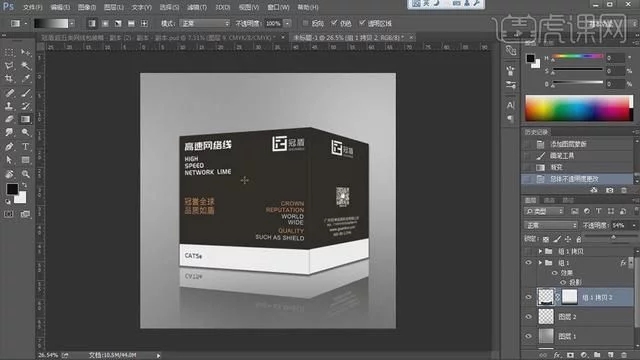Open the 文件(F) menu
The image size is (640, 360).
pos(33,7)
